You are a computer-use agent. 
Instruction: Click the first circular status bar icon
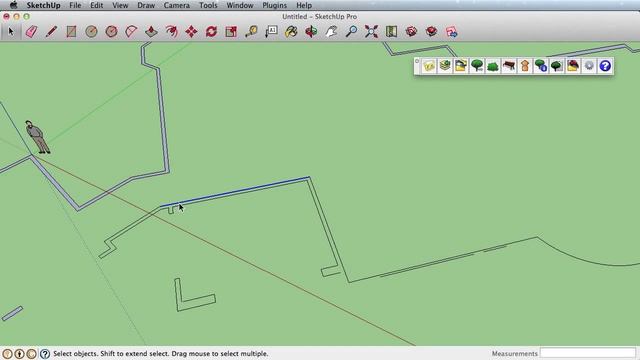pyautogui.click(x=7, y=353)
